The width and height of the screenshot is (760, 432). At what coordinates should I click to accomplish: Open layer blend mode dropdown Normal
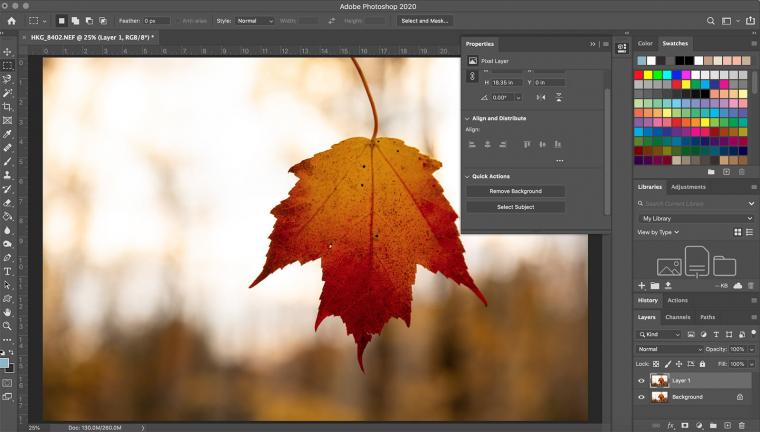tap(669, 349)
